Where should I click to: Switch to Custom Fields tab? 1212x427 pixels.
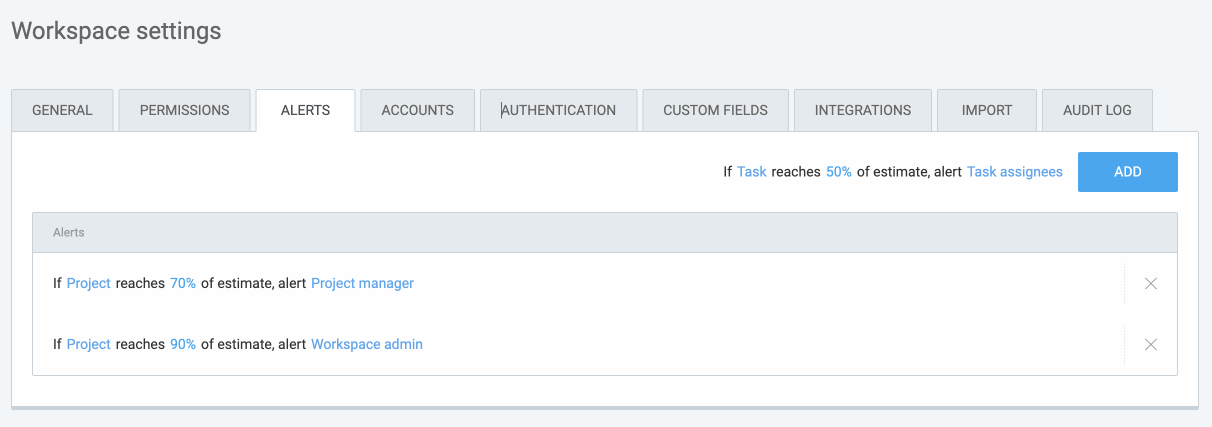[715, 110]
